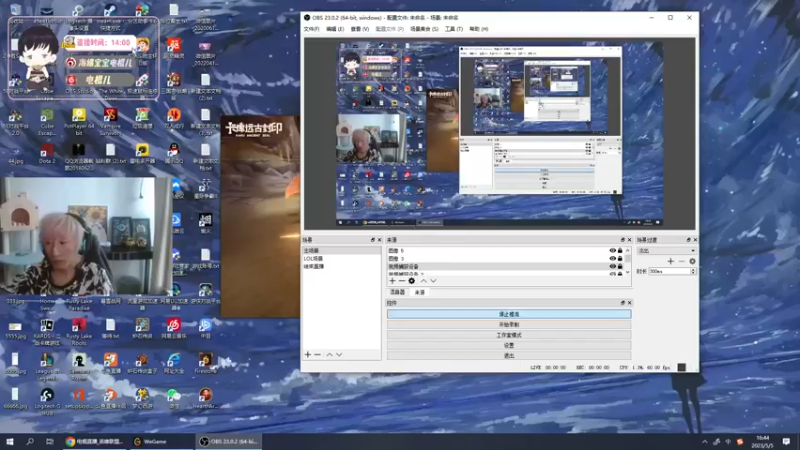
Task: Select the third scene in the Scenes list
Action: pyautogui.click(x=341, y=266)
